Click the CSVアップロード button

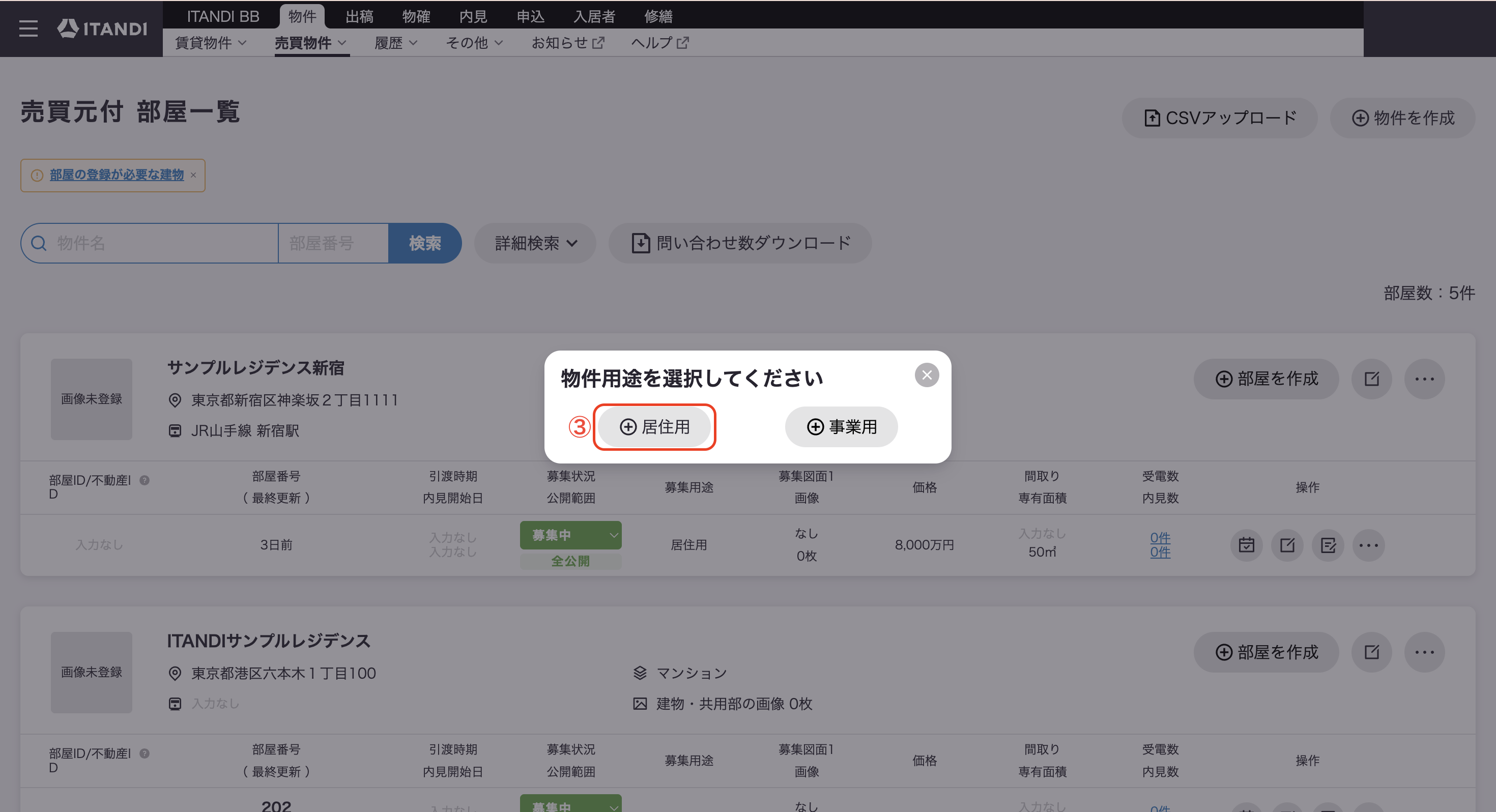point(1219,118)
